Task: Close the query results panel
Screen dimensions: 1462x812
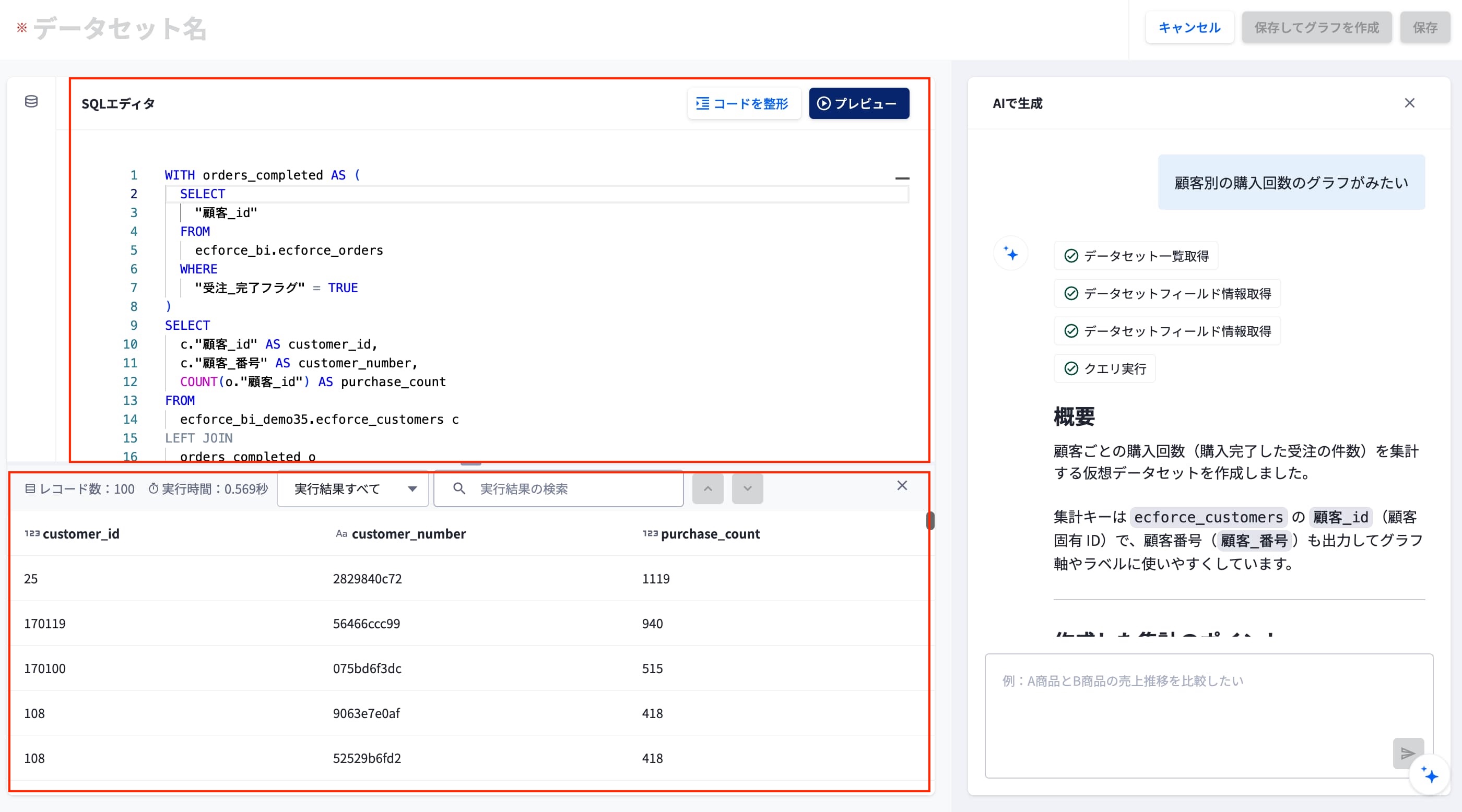Action: 902,485
